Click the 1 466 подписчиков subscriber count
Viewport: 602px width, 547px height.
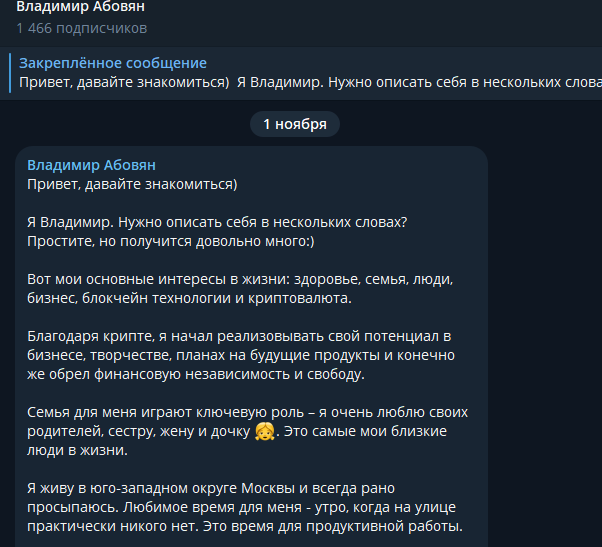coord(82,28)
